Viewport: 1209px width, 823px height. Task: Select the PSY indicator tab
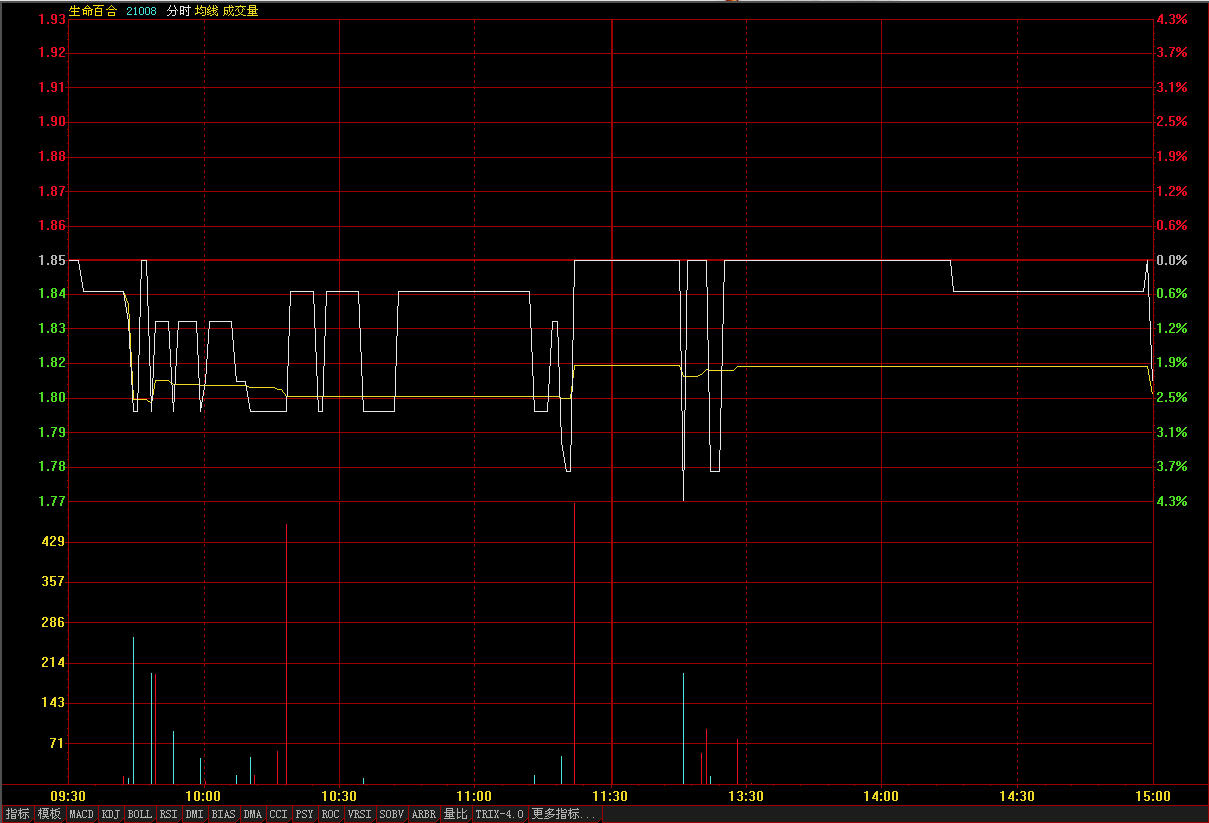pyautogui.click(x=304, y=815)
